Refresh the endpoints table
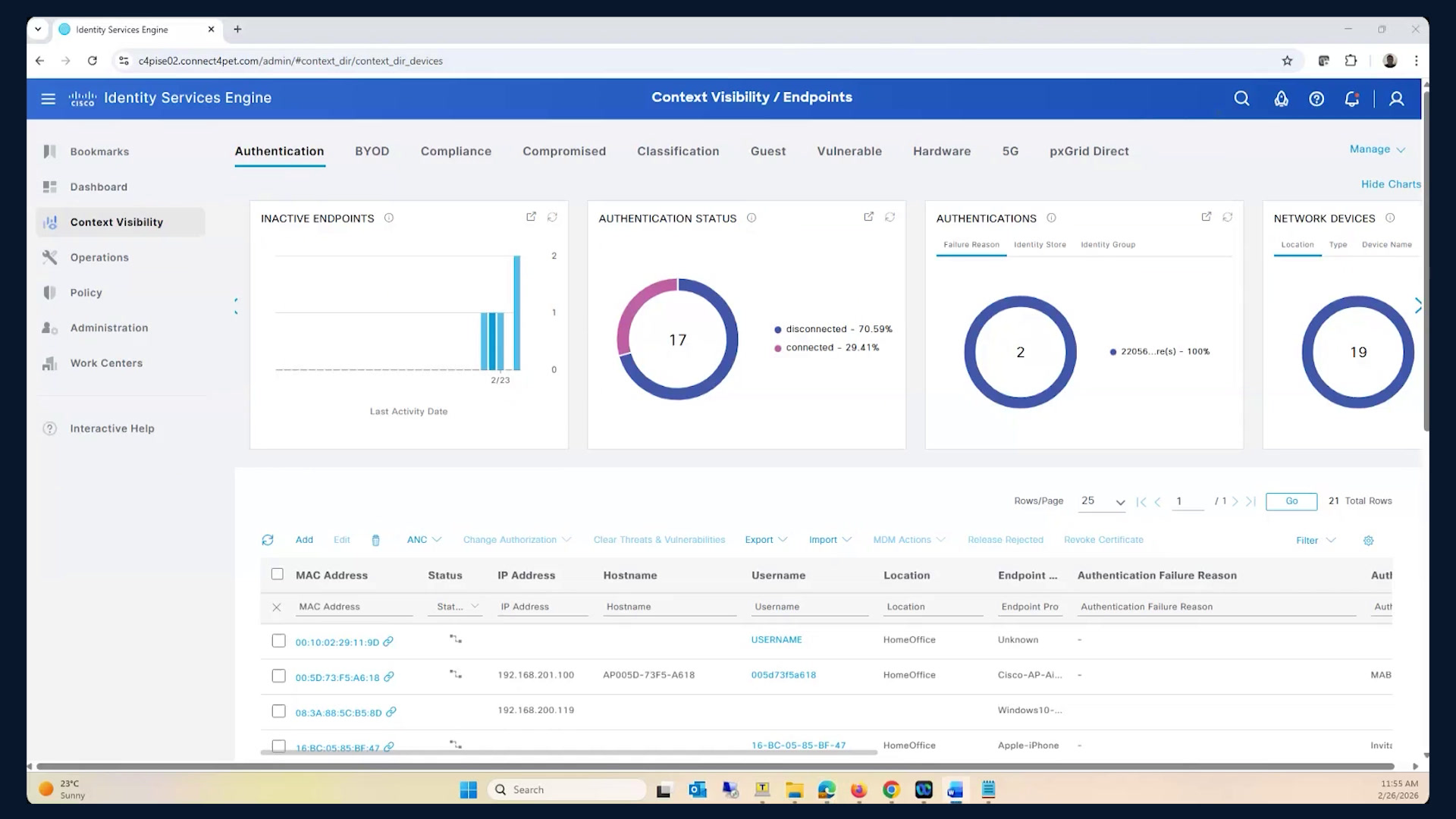The height and width of the screenshot is (819, 1456). point(268,540)
